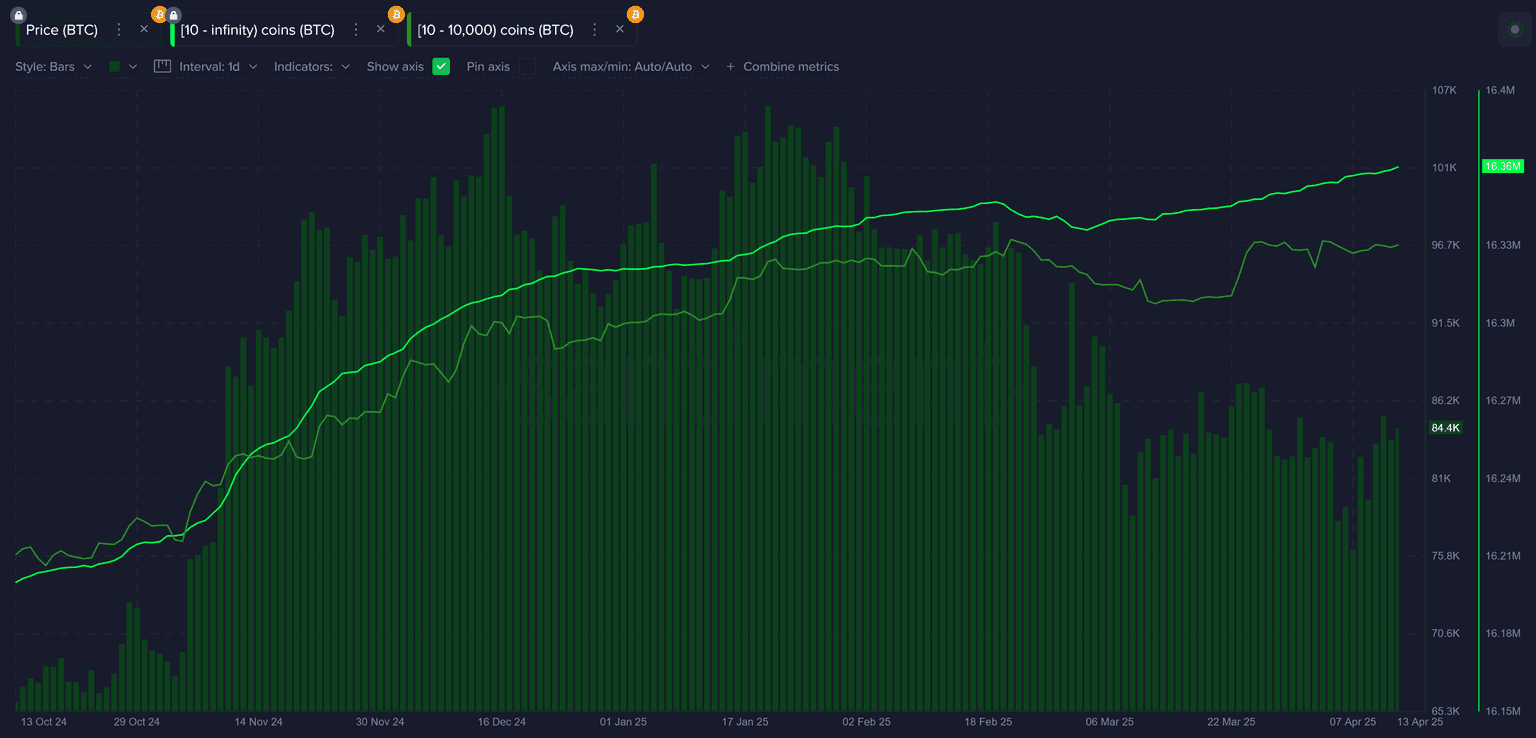Open options for [10 - 10,000) coins metric
This screenshot has height=738, width=1536.
point(595,30)
